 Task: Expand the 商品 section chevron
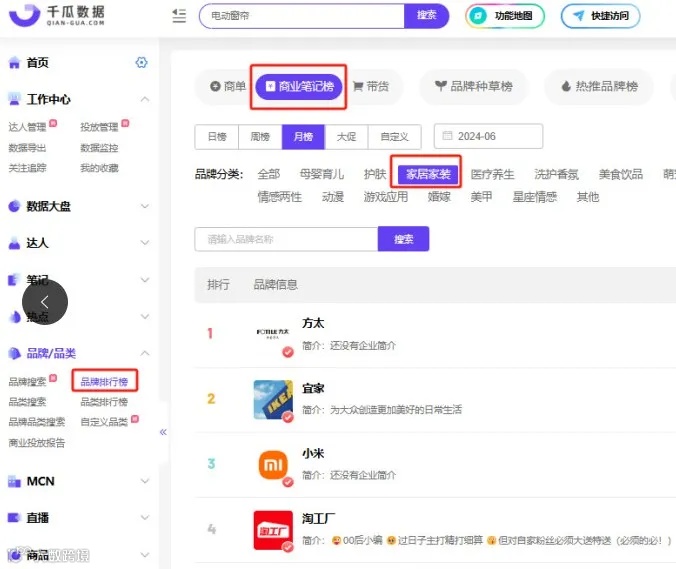[x=145, y=555]
